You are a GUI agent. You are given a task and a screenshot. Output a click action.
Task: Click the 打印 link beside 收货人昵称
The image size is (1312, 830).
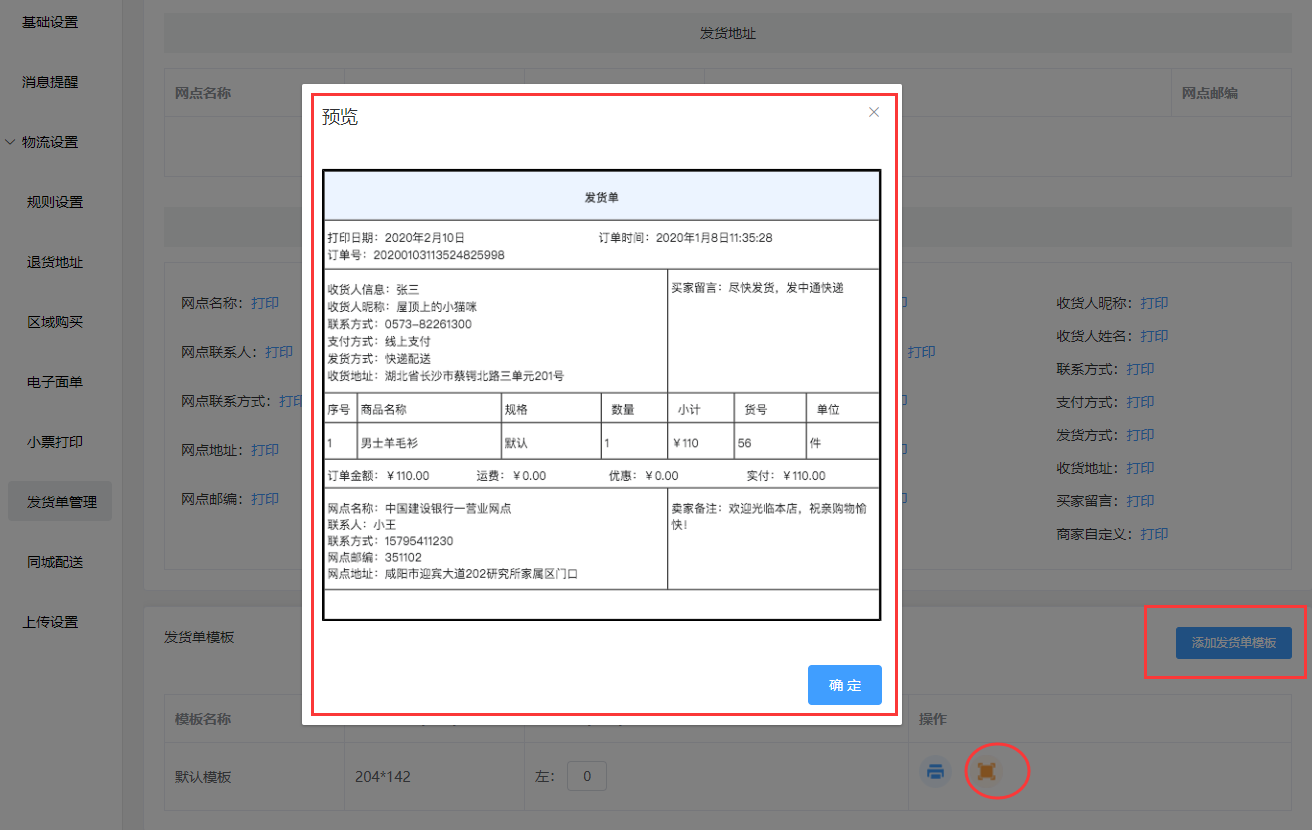pyautogui.click(x=1154, y=303)
